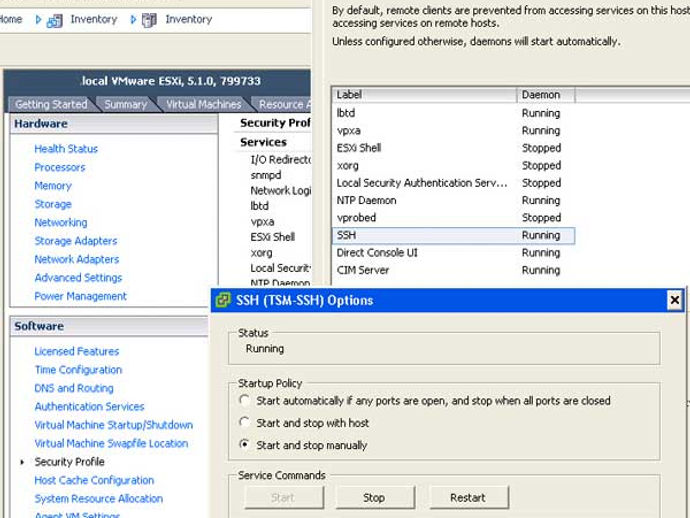Viewport: 690px width, 518px height.
Task: Open DNS and Routing link
Action: click(x=74, y=388)
